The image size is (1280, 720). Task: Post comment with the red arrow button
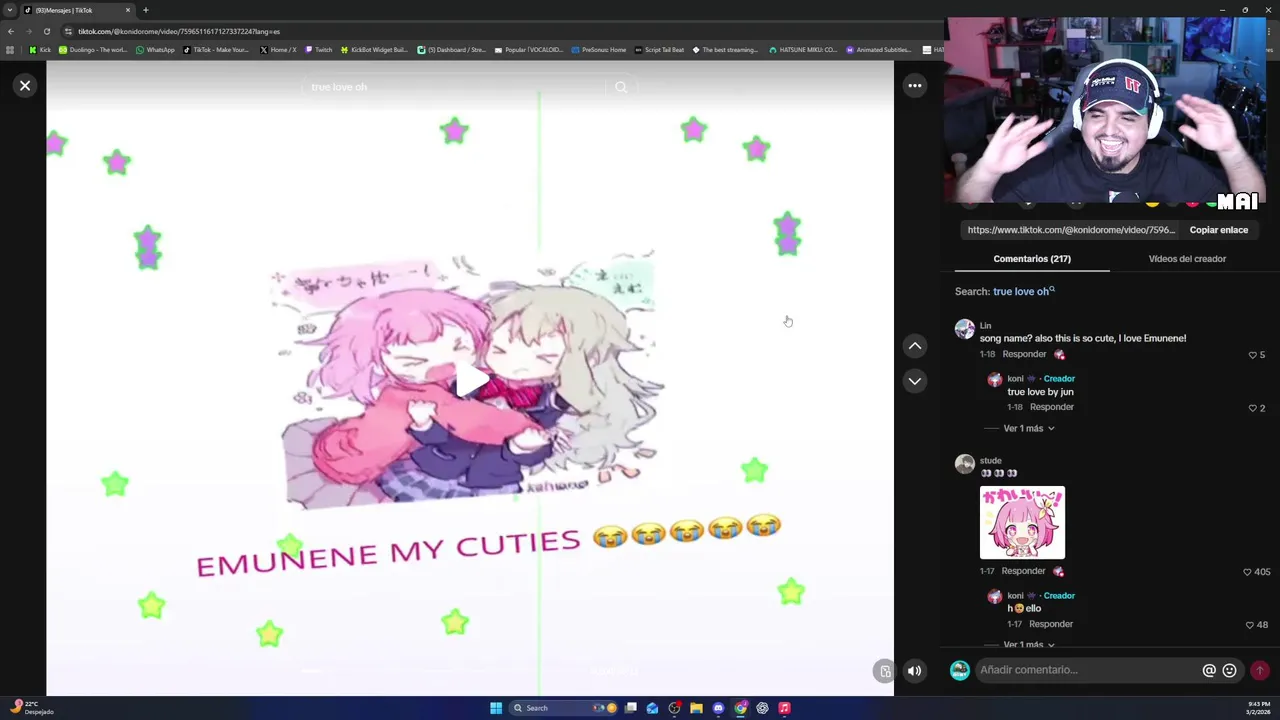(x=1260, y=671)
